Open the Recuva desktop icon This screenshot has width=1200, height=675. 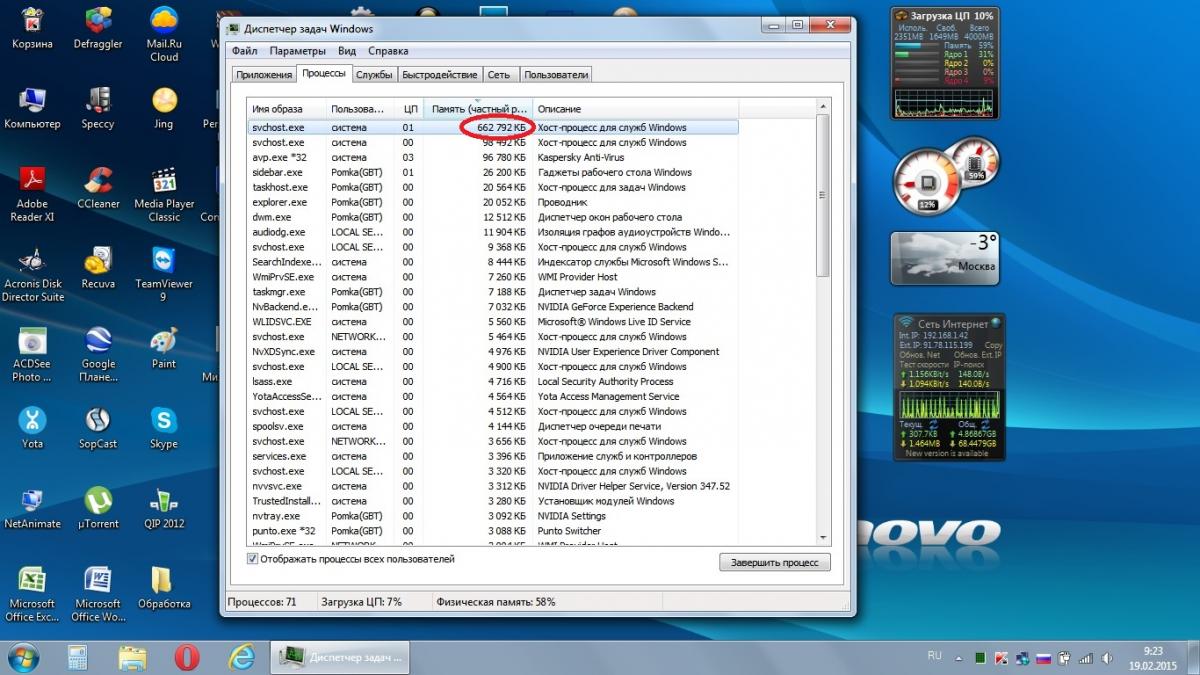(98, 270)
